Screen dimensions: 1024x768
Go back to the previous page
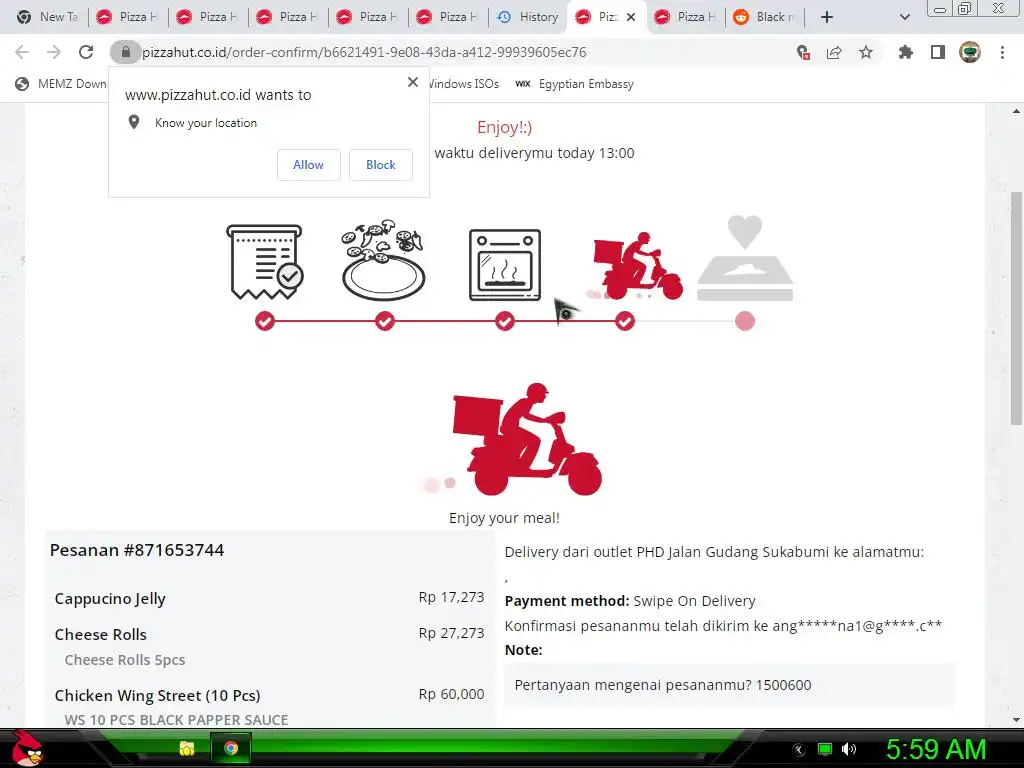coord(22,52)
